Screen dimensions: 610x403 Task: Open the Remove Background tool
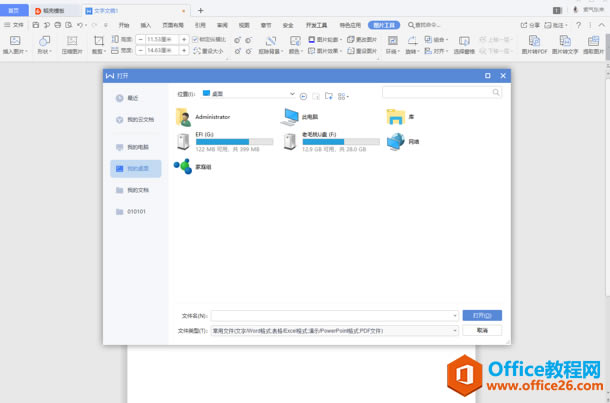271,41
